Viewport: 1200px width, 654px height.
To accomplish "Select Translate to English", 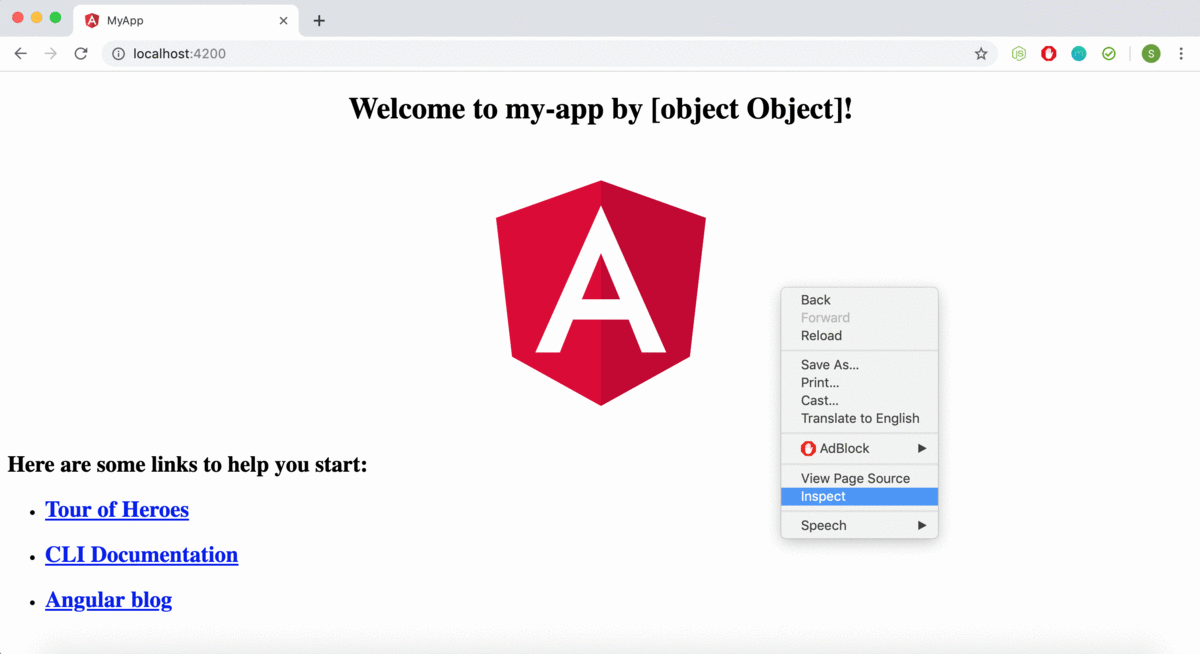I will click(860, 418).
